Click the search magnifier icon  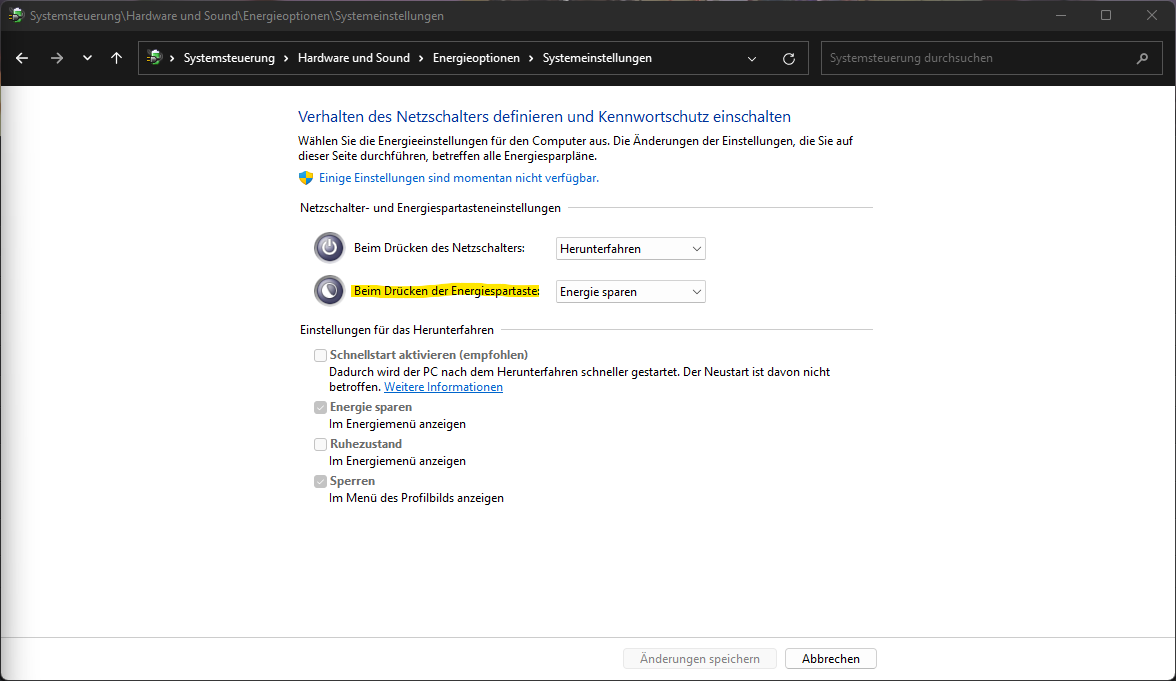1142,58
